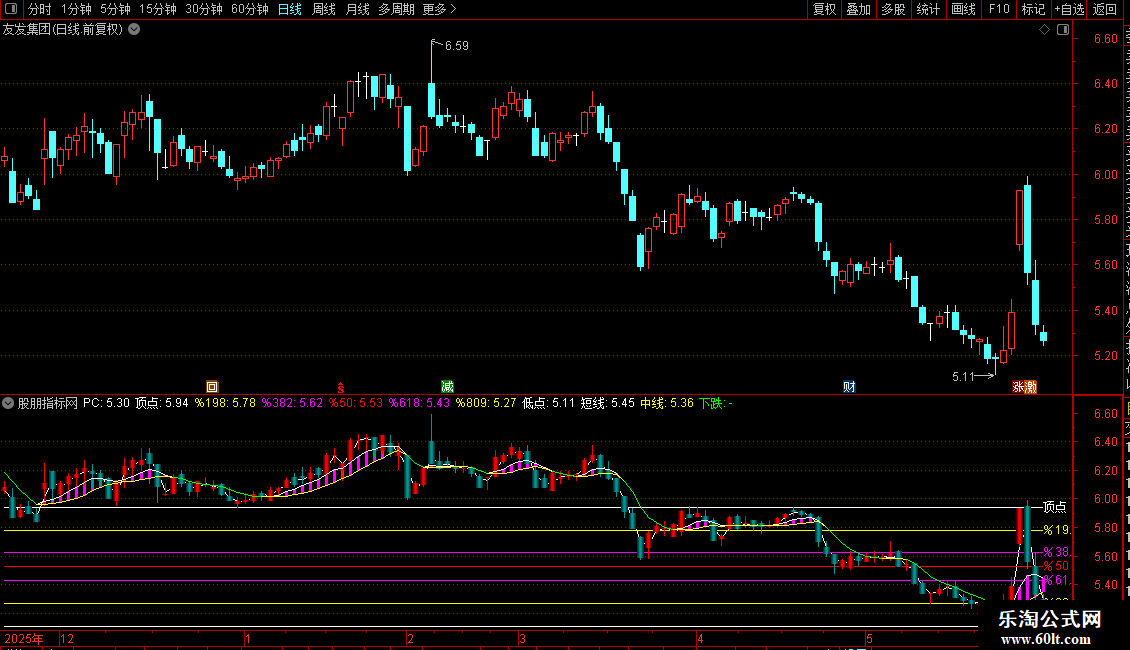Open the 多股 multi-stock view
This screenshot has width=1130, height=650.
pos(894,9)
